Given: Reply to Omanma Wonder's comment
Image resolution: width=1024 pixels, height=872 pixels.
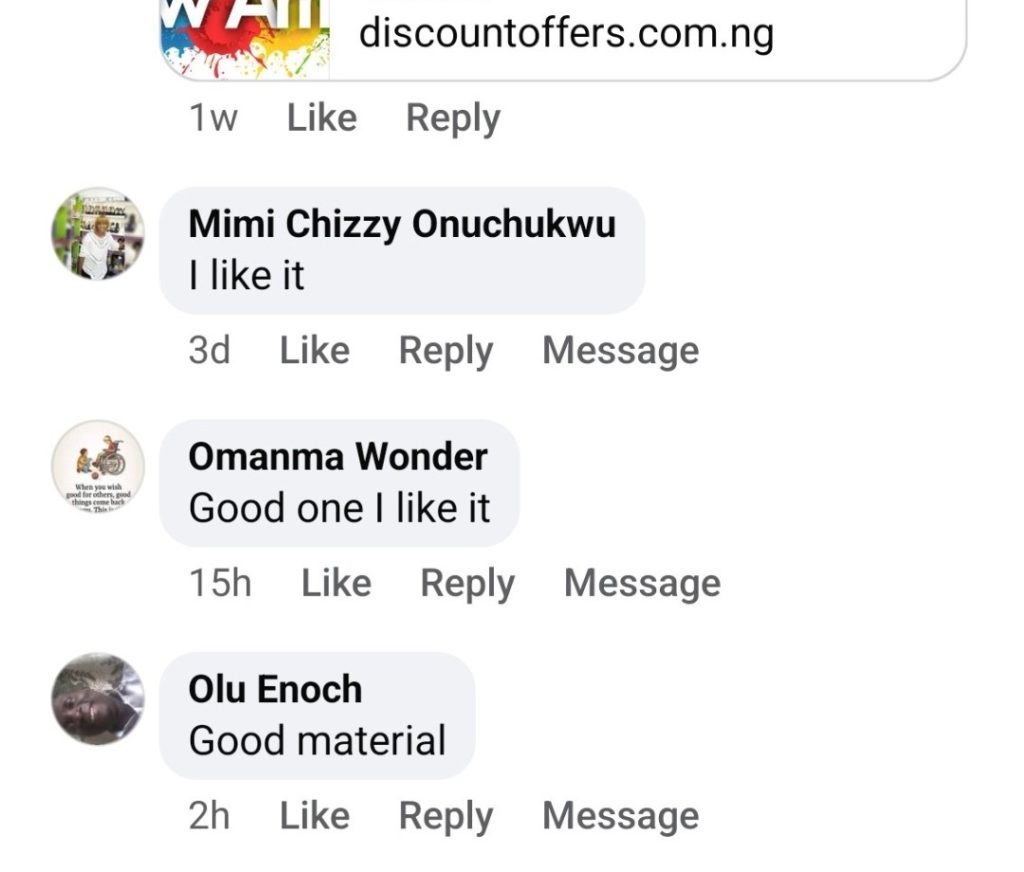Looking at the screenshot, I should coord(467,583).
